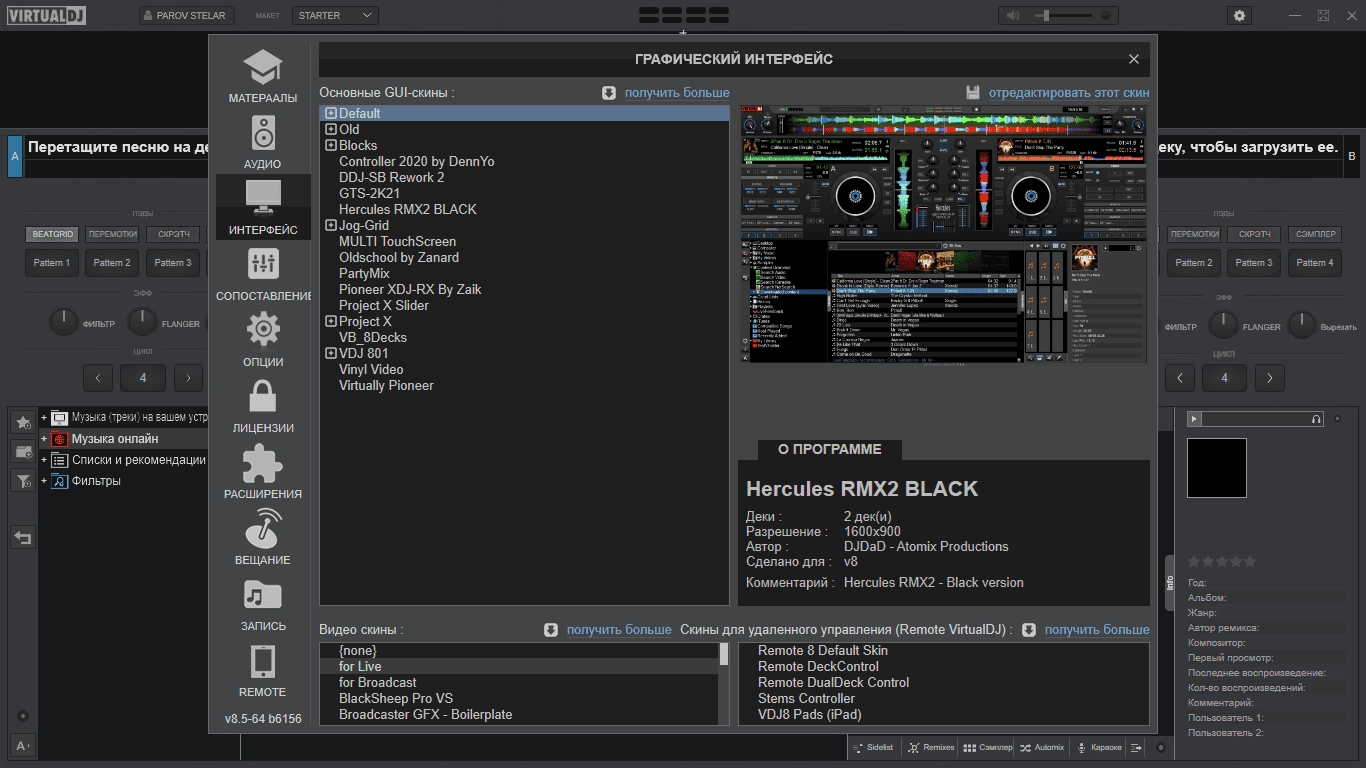Click the download icon for GUI skins
This screenshot has height=768, width=1366.
point(609,93)
